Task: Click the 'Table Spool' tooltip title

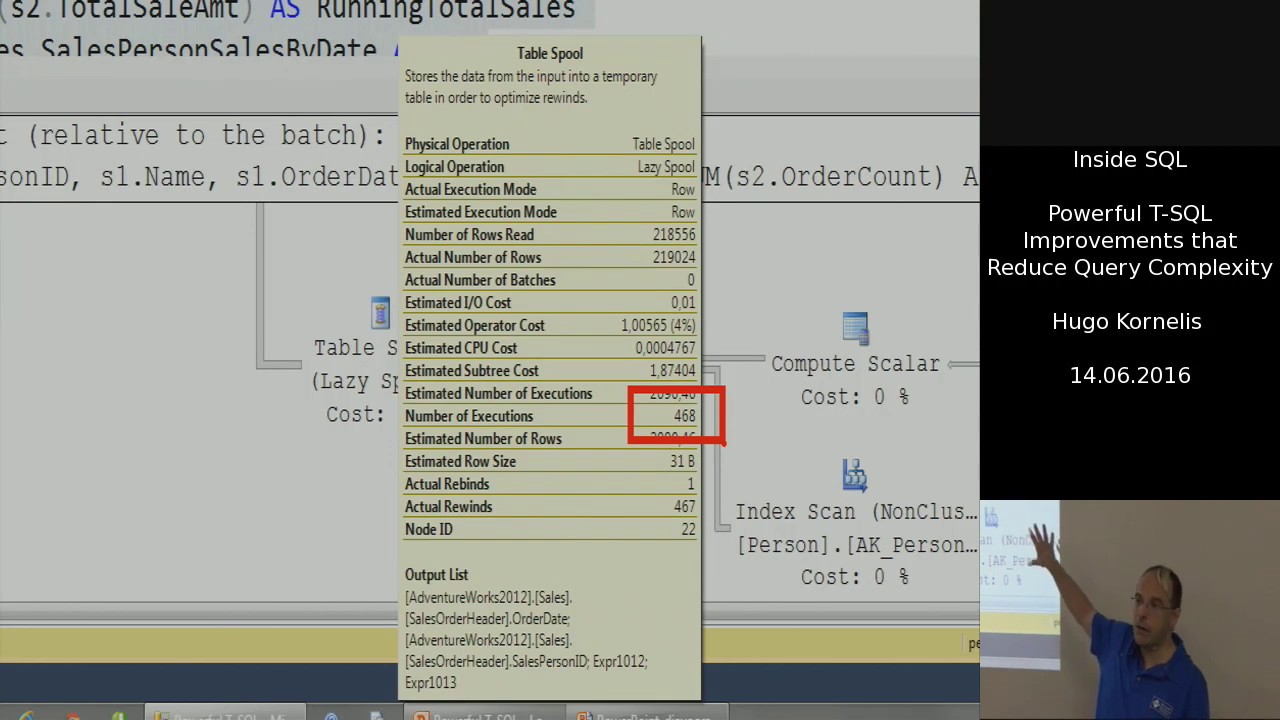Action: tap(550, 53)
